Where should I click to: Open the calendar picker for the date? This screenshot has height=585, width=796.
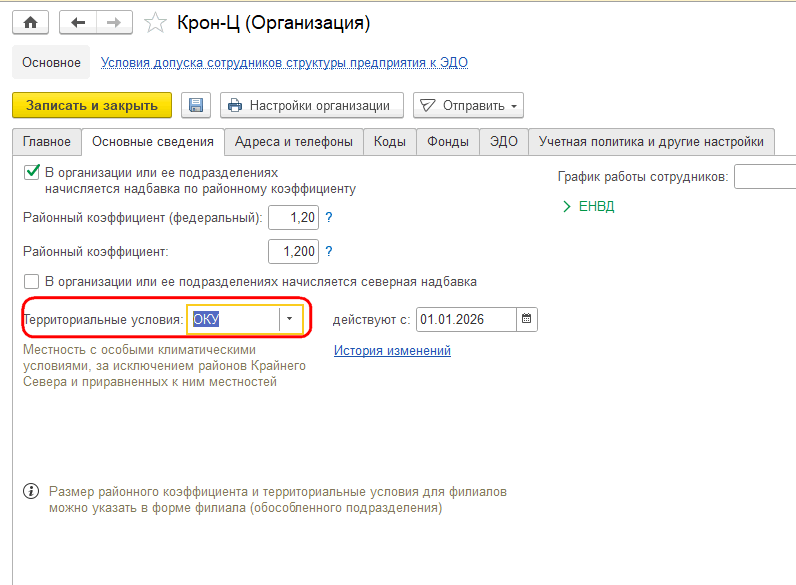pos(527,319)
